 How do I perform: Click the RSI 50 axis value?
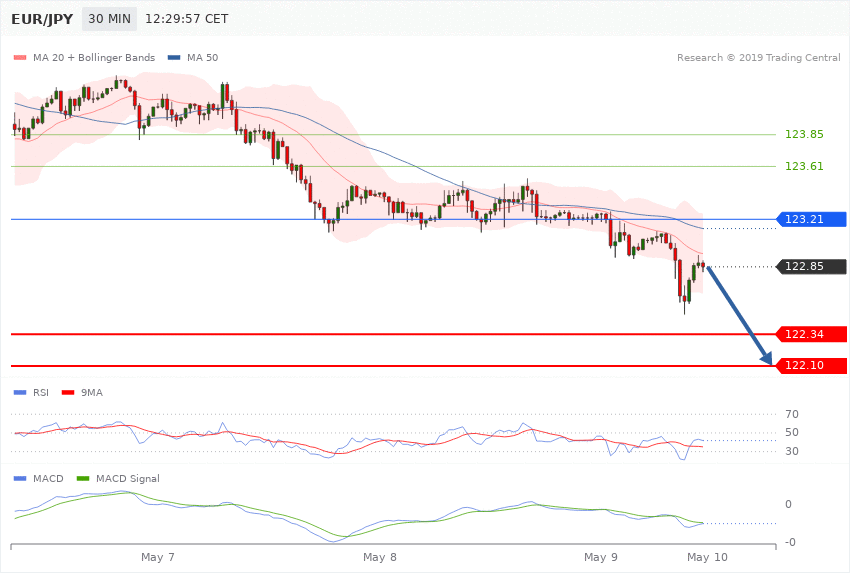pyautogui.click(x=792, y=432)
